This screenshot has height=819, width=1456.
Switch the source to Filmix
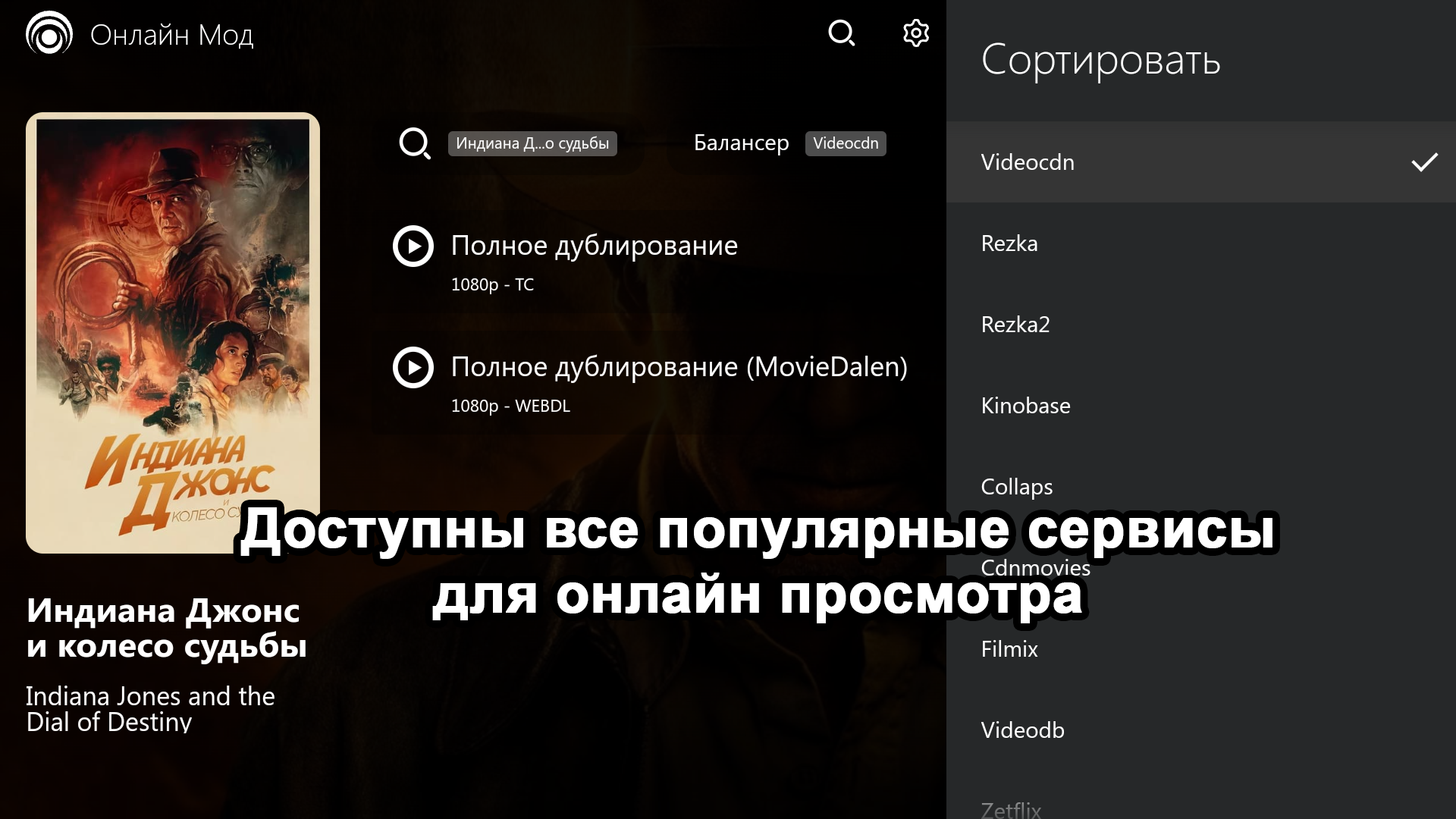click(1009, 649)
